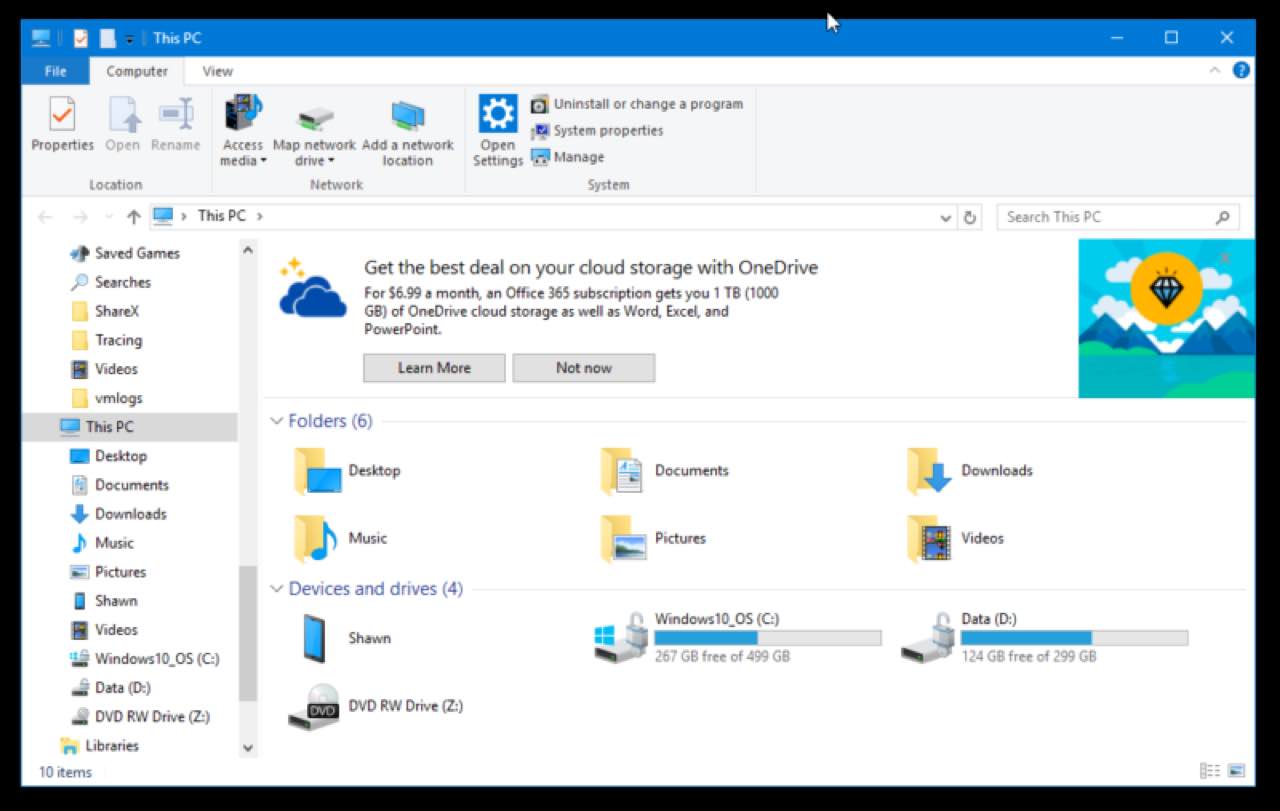The height and width of the screenshot is (811, 1280).
Task: Click the Access media icon
Action: click(243, 112)
